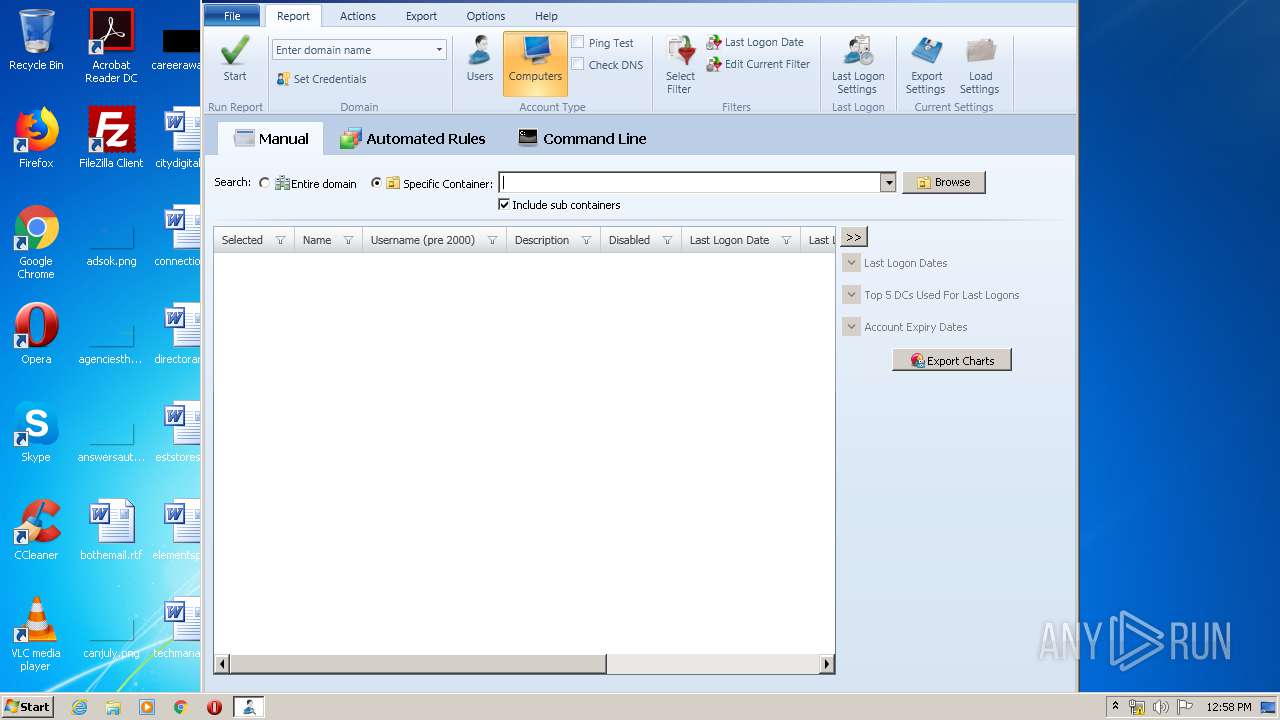The width and height of the screenshot is (1280, 720).
Task: Click the table's horizontal scrollbar thumb
Action: point(418,663)
